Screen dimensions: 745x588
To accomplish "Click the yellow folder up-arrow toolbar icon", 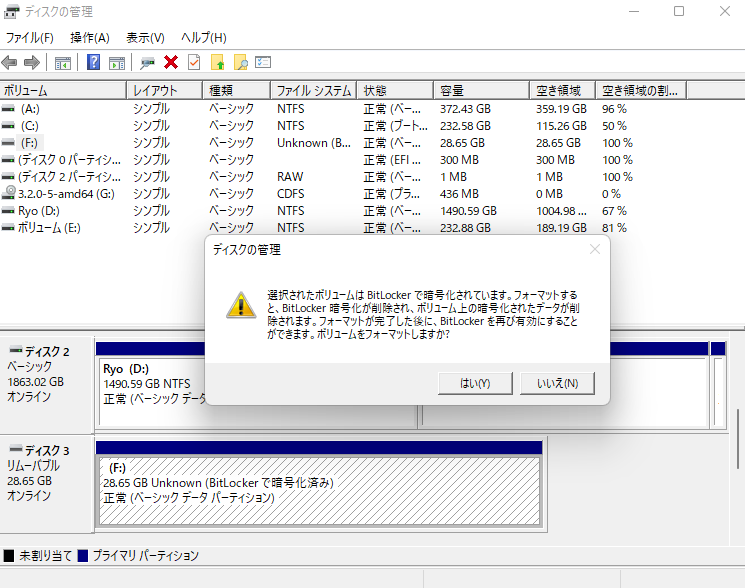I will tap(217, 62).
